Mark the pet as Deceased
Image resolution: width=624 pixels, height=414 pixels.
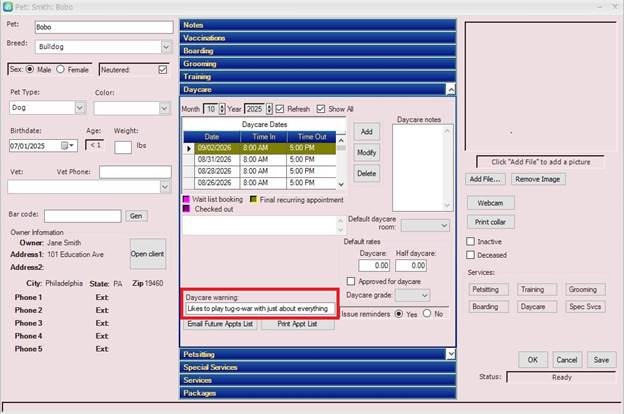click(x=471, y=254)
